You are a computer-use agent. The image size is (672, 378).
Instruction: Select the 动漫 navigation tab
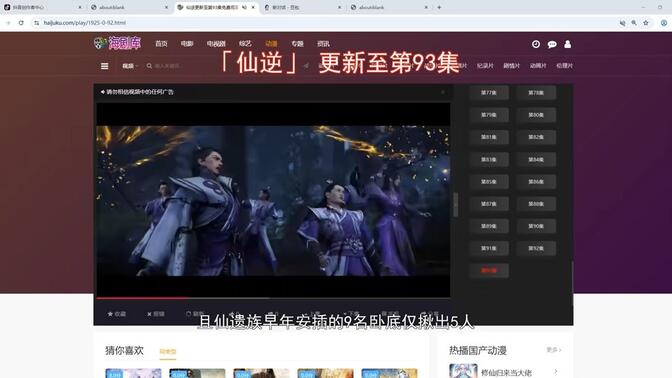pyautogui.click(x=271, y=44)
